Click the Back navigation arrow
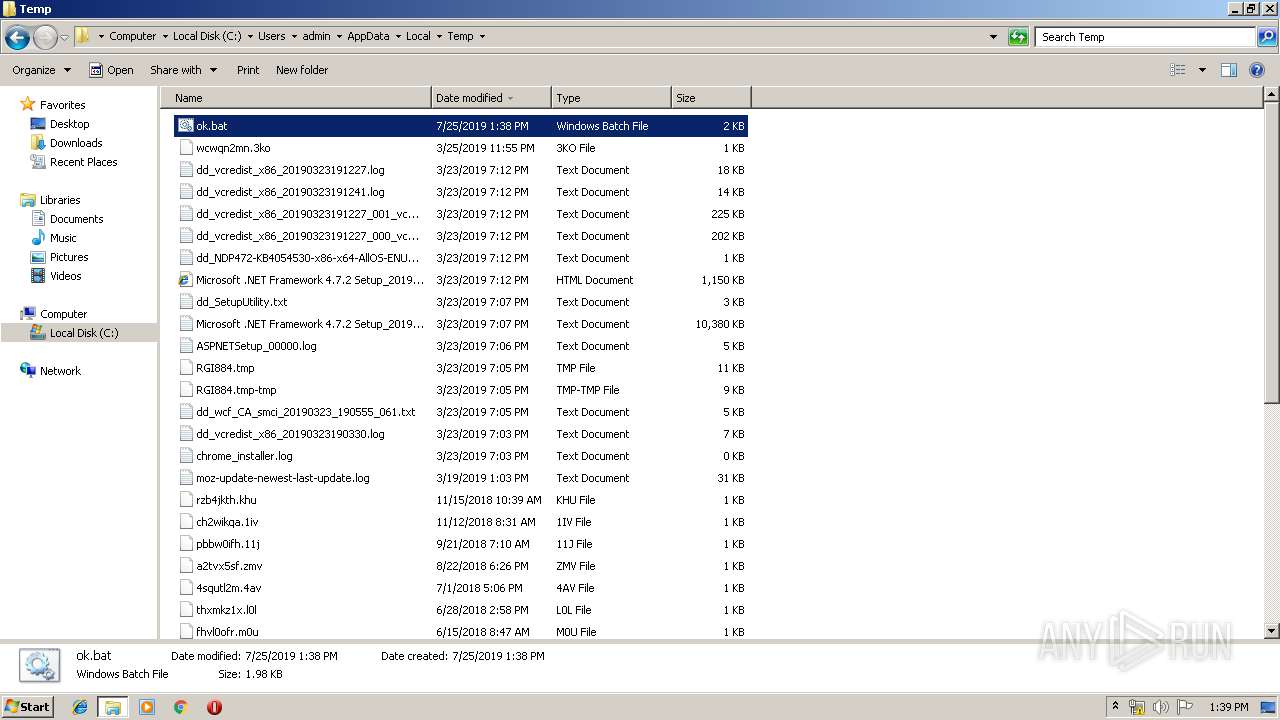 17,37
